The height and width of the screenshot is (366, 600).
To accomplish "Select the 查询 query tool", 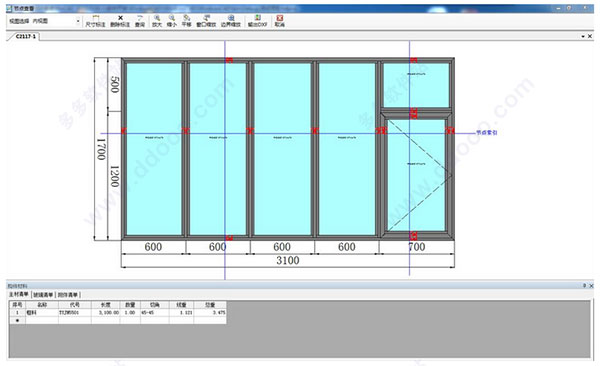I will click(x=140, y=21).
